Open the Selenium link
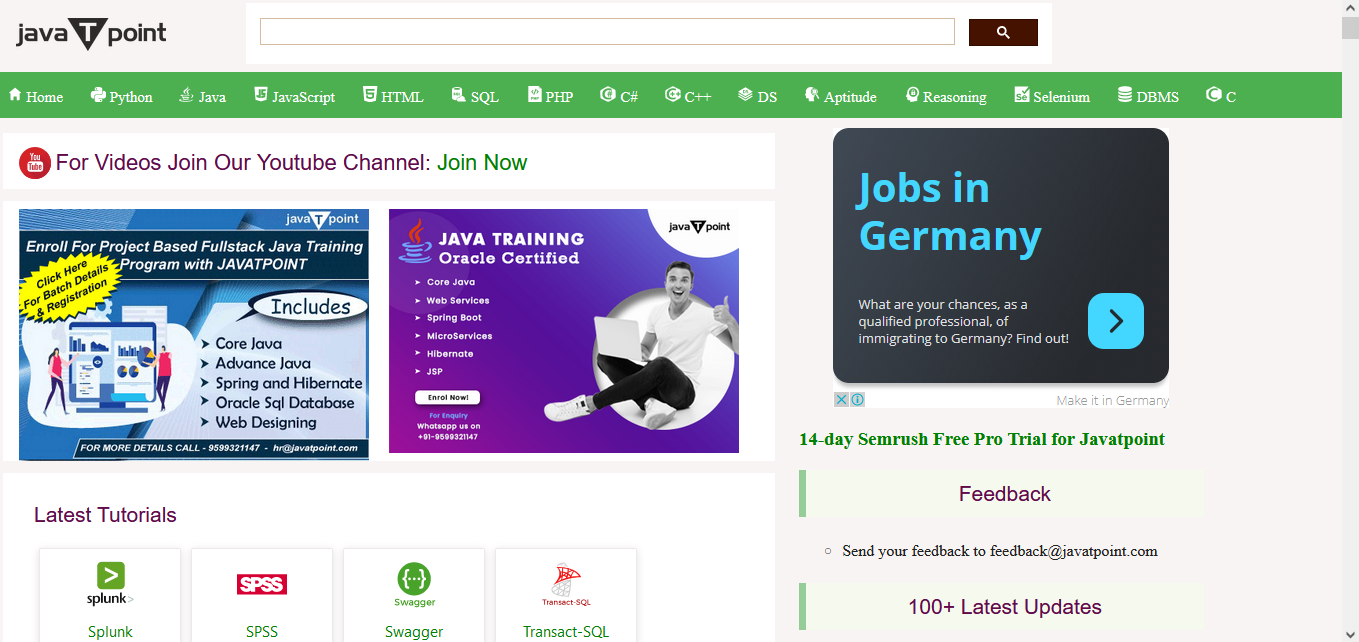 tap(1061, 97)
